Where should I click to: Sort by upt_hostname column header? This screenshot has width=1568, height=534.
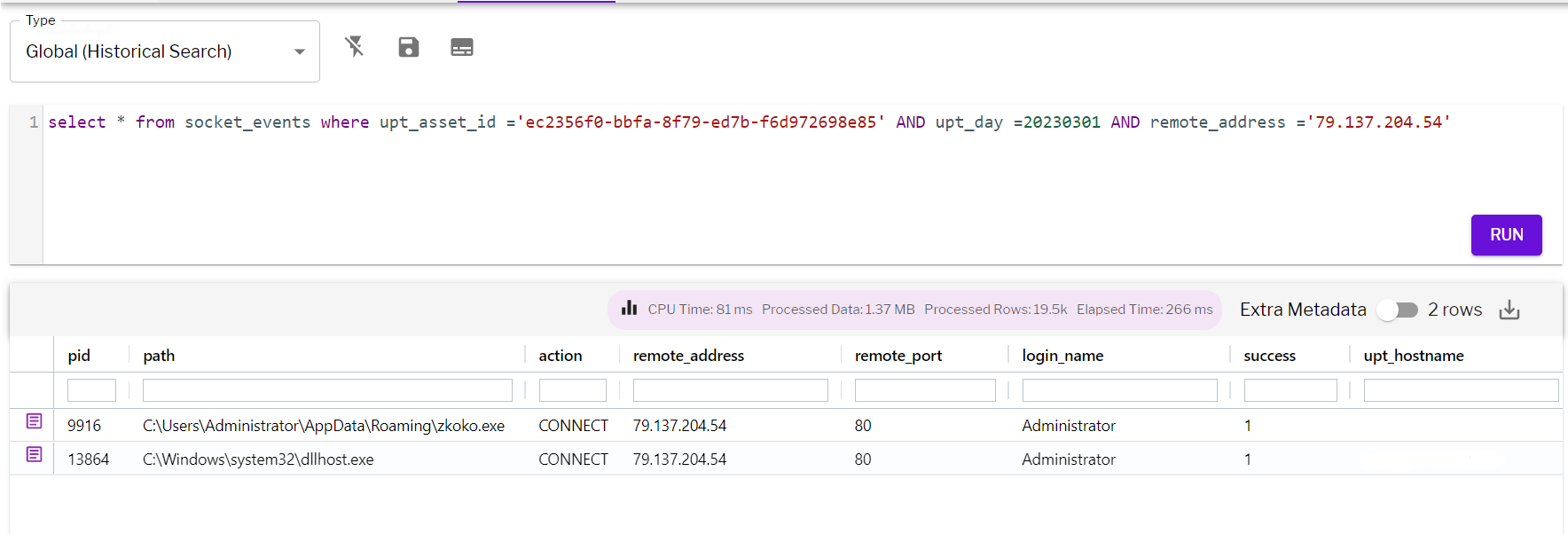click(x=1414, y=356)
